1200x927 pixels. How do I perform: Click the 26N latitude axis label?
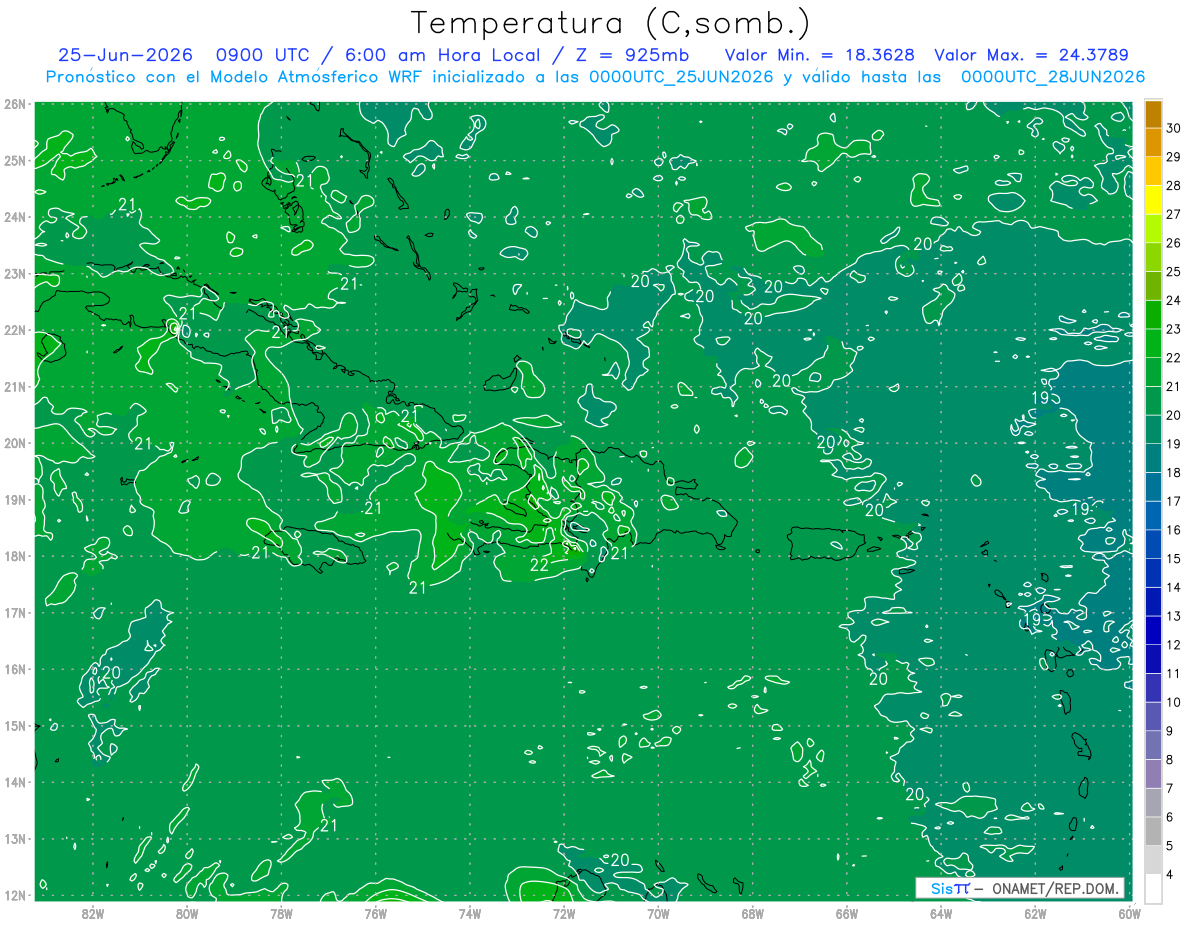[14, 104]
